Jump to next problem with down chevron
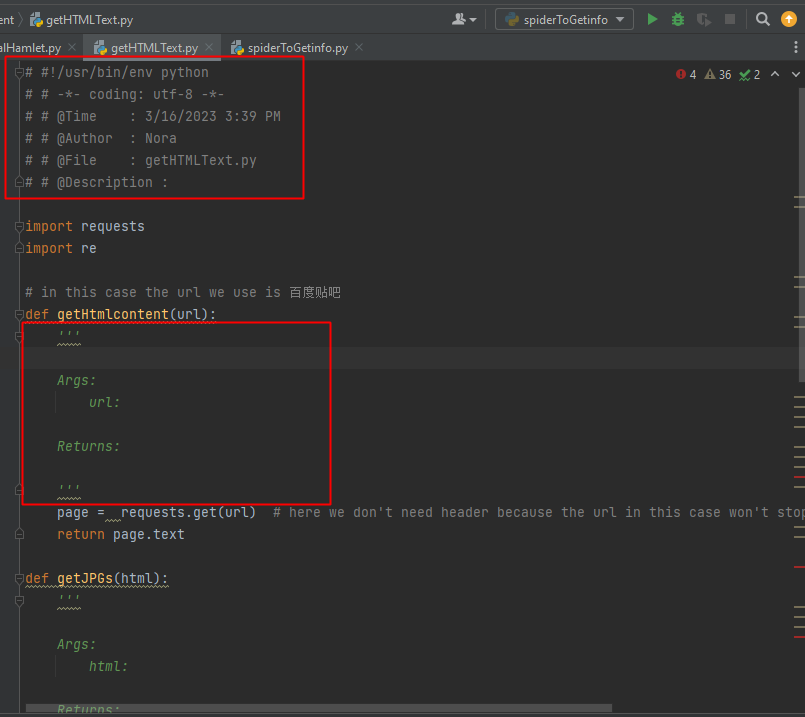The width and height of the screenshot is (805, 717). [795, 73]
